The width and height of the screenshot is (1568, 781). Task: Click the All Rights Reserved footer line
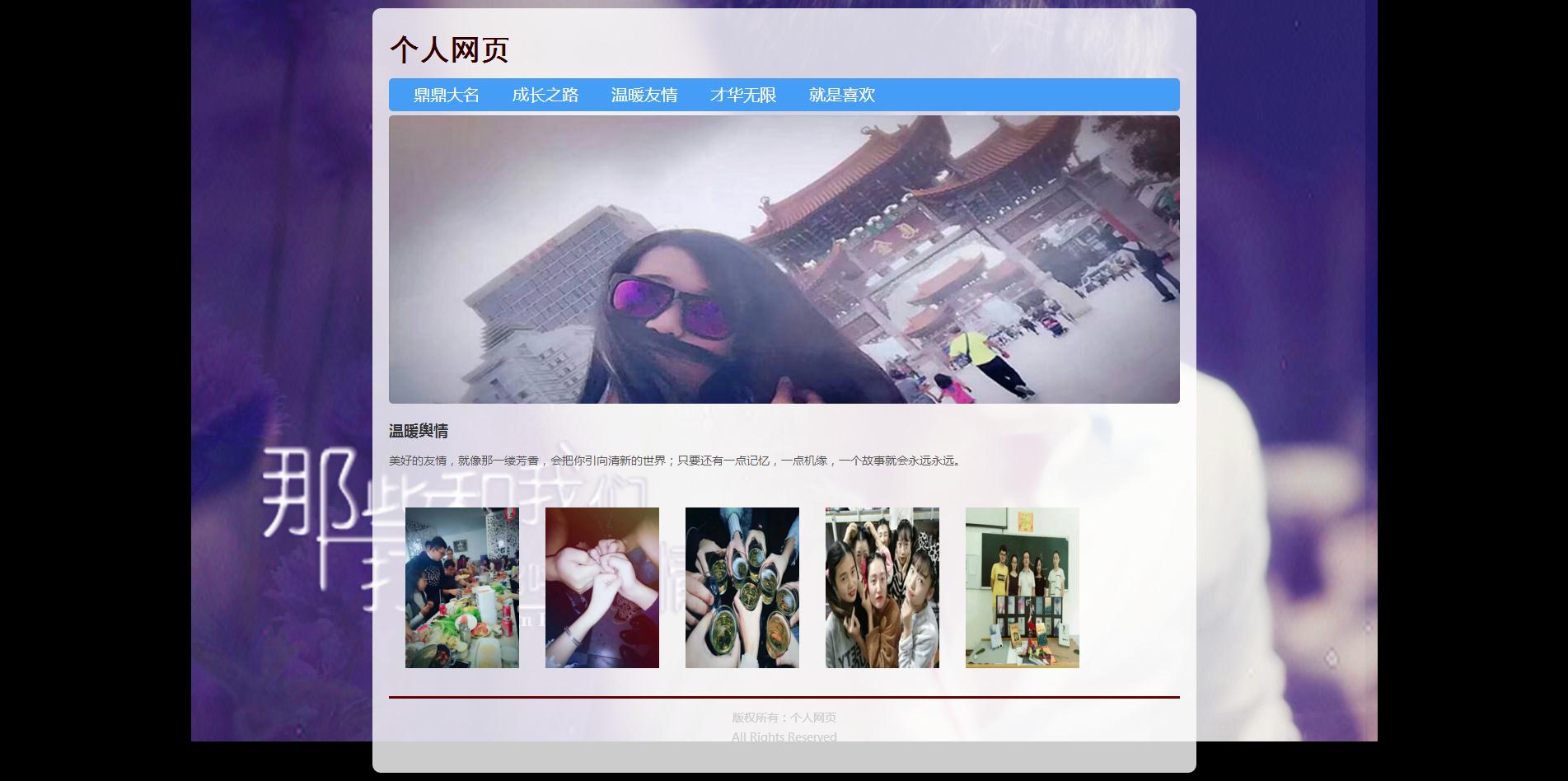pos(784,736)
